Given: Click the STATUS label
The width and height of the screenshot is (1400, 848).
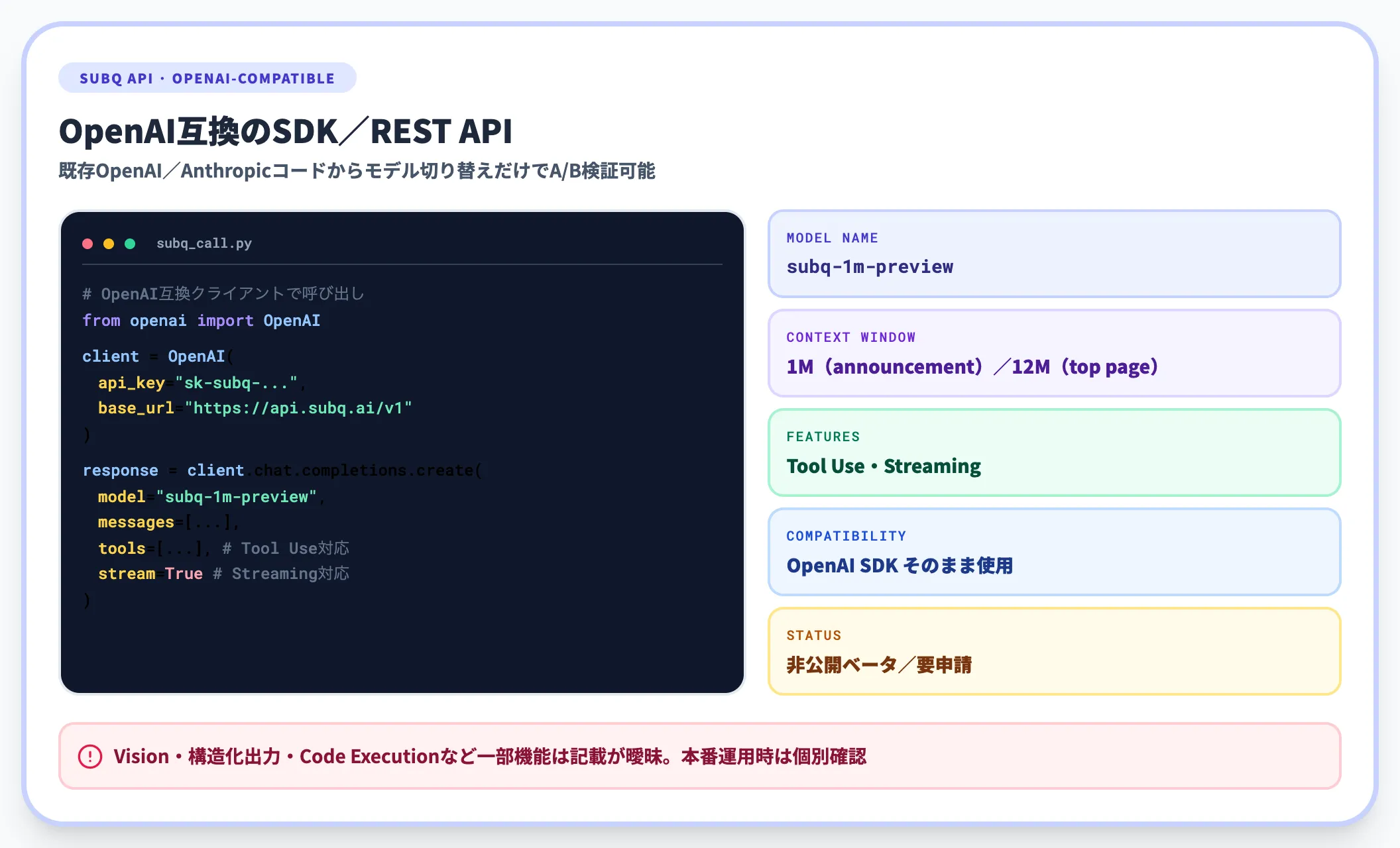Looking at the screenshot, I should click(x=814, y=635).
